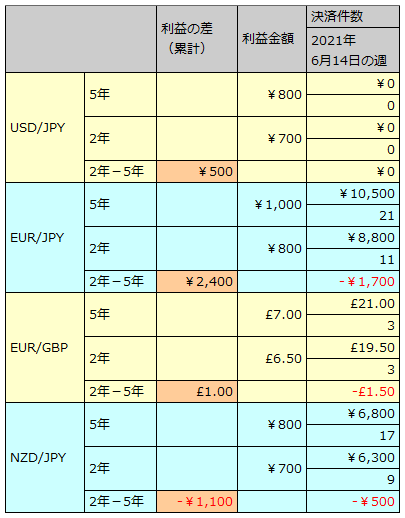
Task: Click the ¥1,000 profit amount cell
Action: [x=272, y=204]
